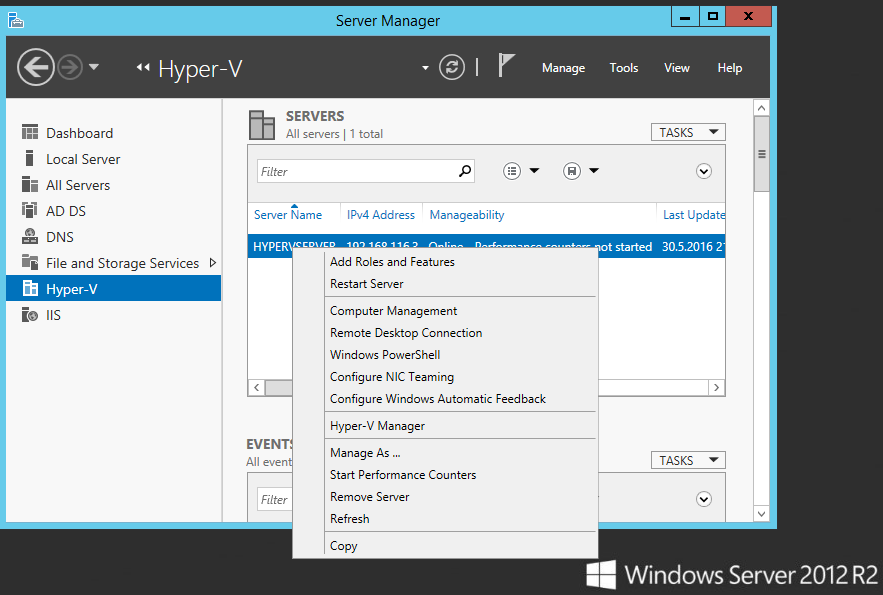Select All Servers in the sidebar
Image resolution: width=883 pixels, height=595 pixels.
[113, 185]
